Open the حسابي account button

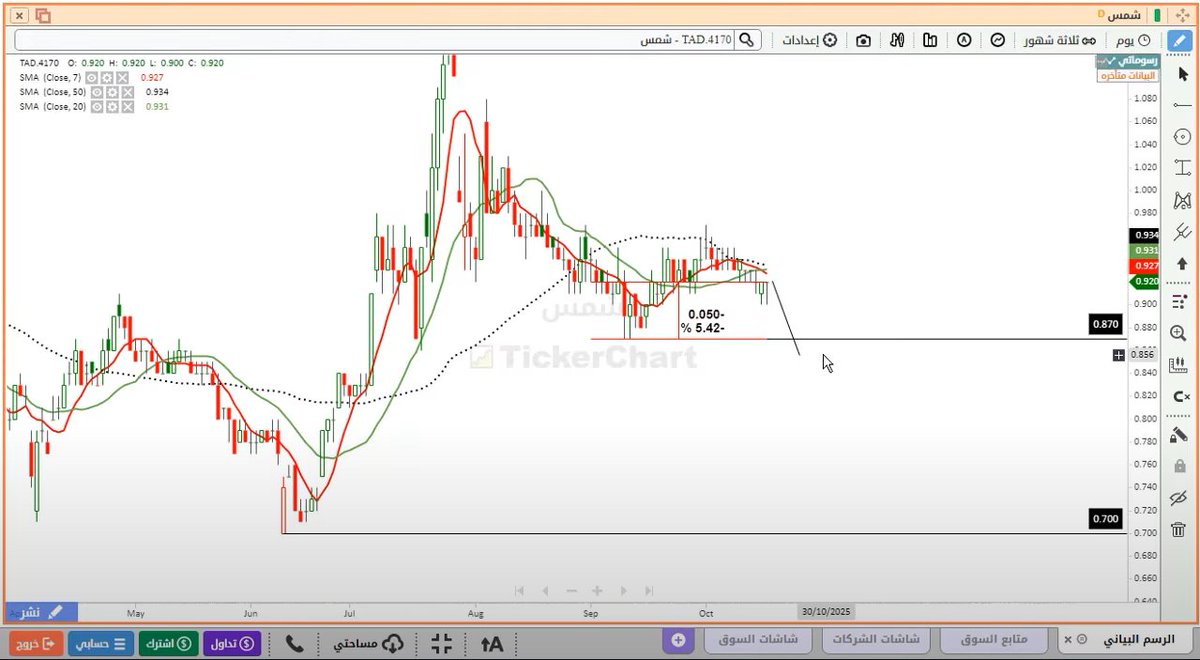(x=102, y=642)
